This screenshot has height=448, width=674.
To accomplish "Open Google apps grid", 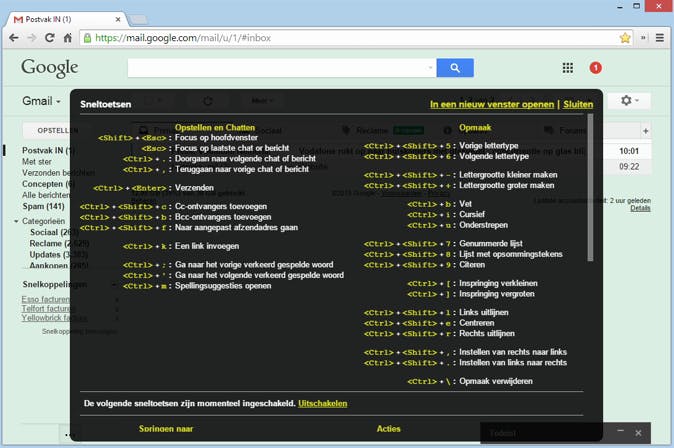I will coord(568,68).
